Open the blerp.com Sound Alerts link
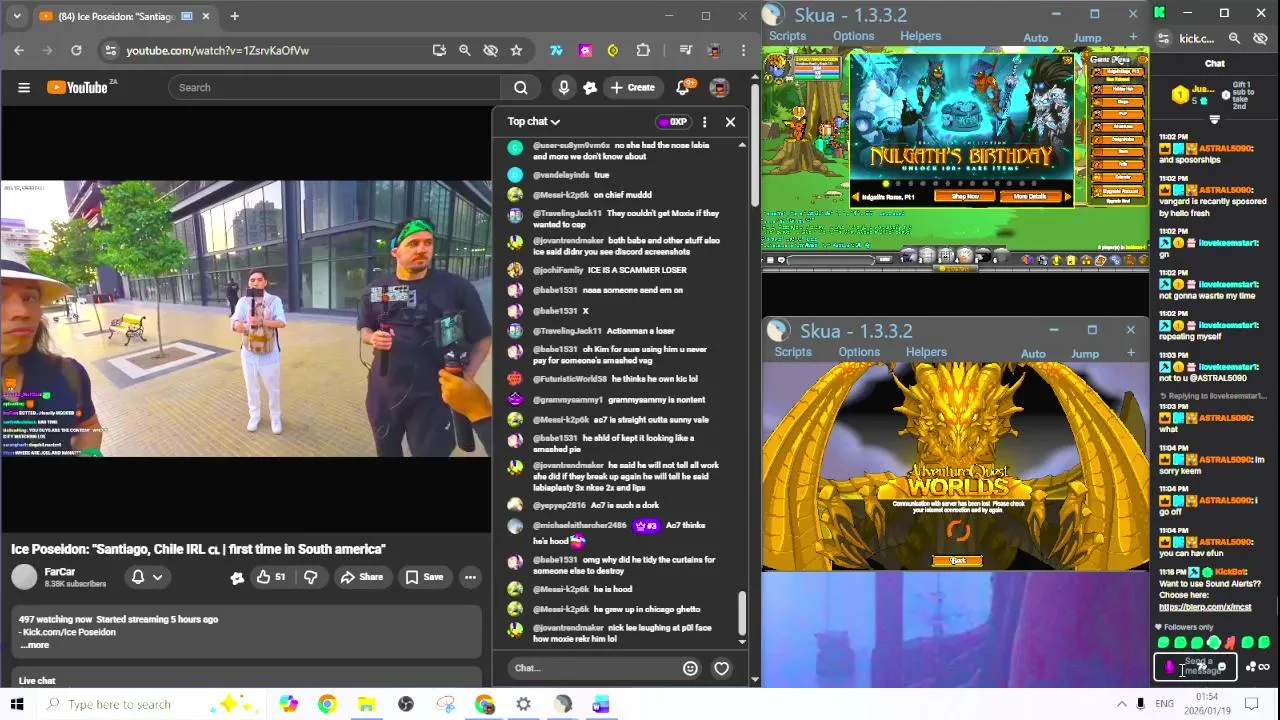The image size is (1280, 720). click(x=1204, y=607)
